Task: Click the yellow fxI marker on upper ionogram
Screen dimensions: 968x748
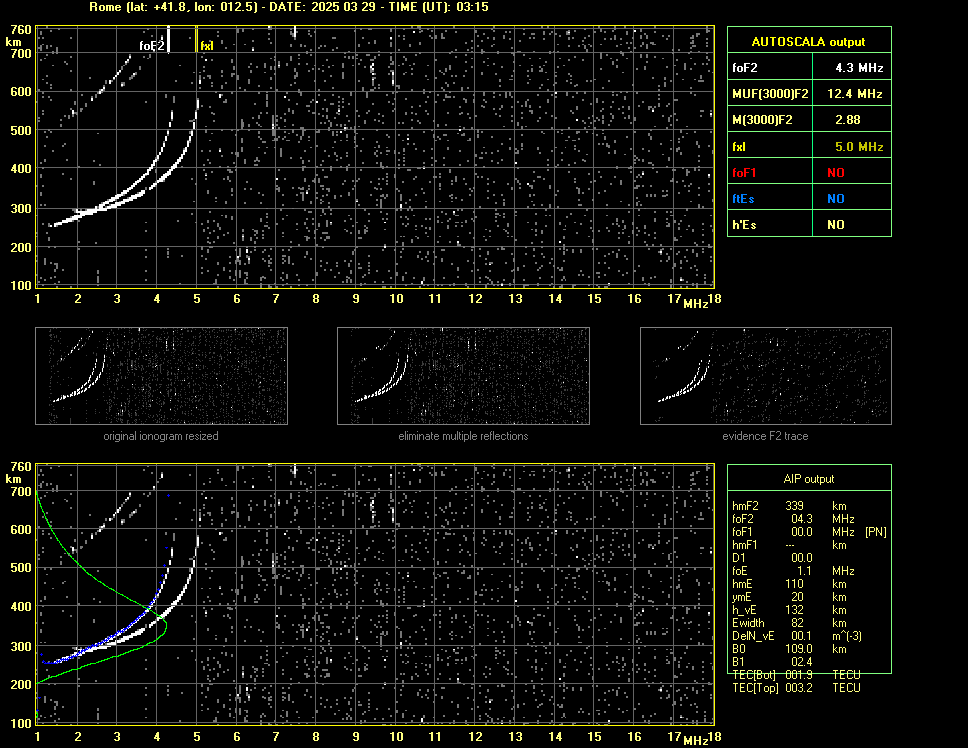Action: click(x=206, y=46)
